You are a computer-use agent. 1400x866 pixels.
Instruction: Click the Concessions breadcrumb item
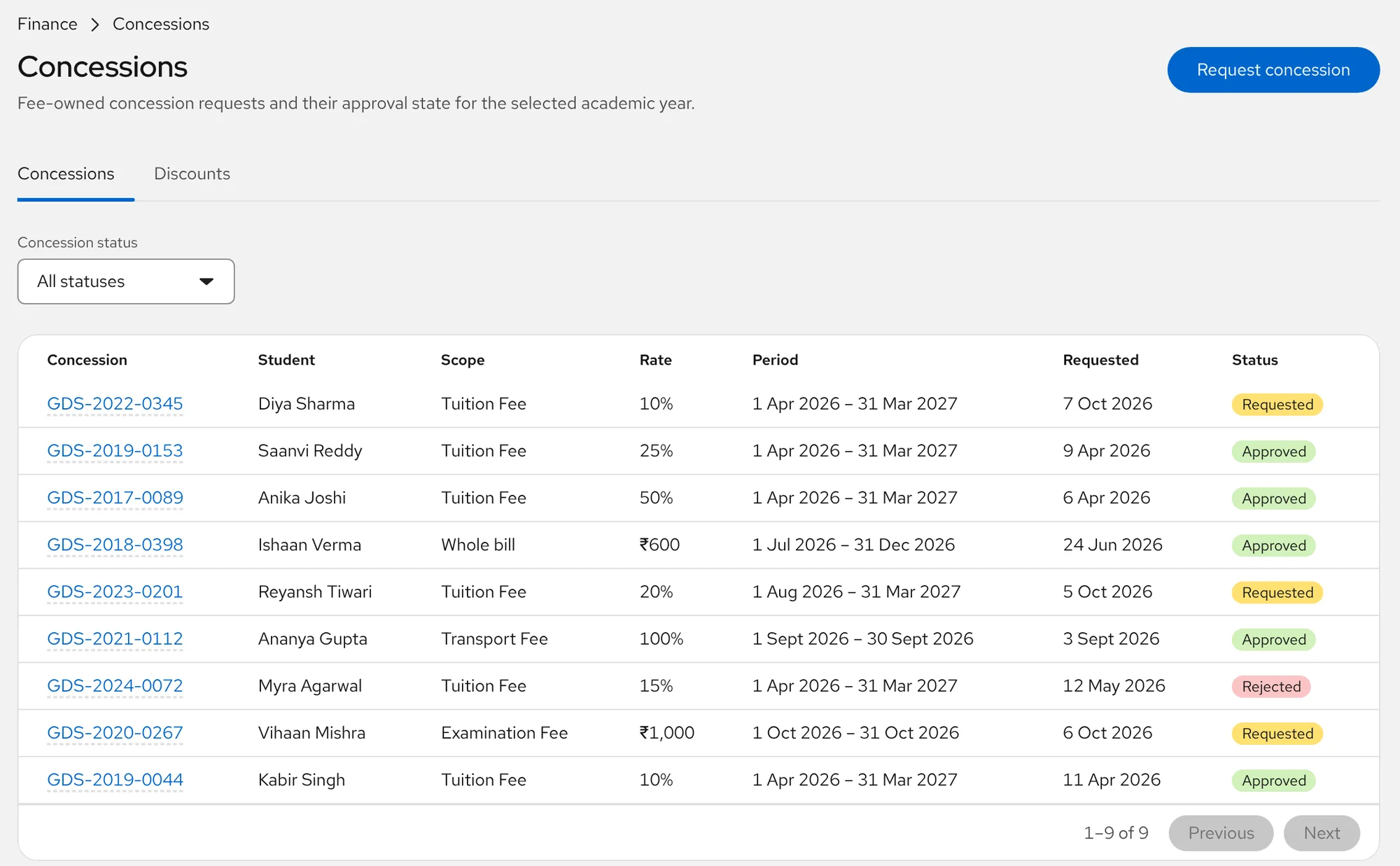point(161,24)
